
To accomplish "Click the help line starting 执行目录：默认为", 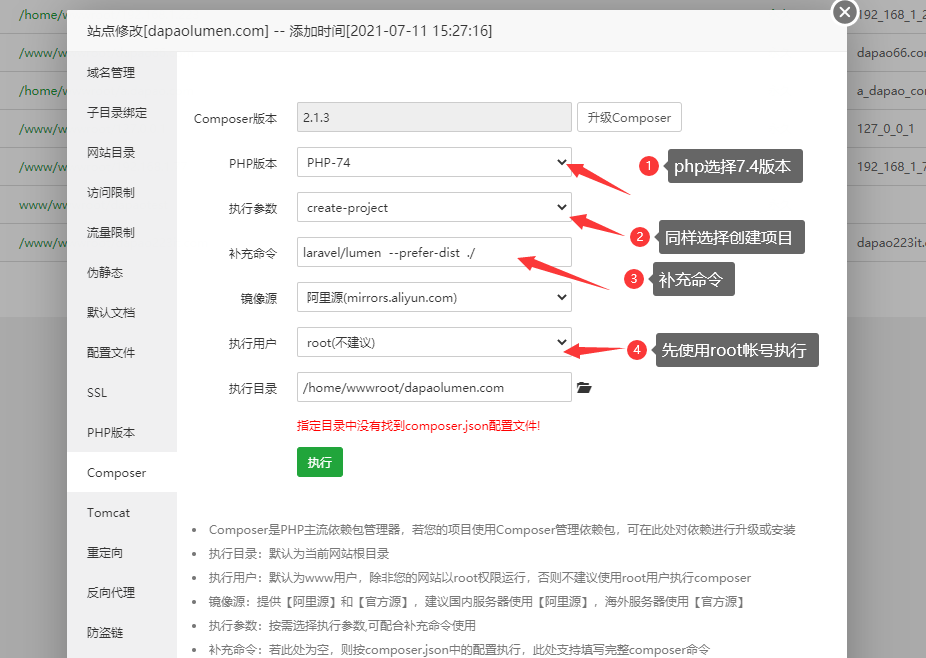I will click(299, 553).
